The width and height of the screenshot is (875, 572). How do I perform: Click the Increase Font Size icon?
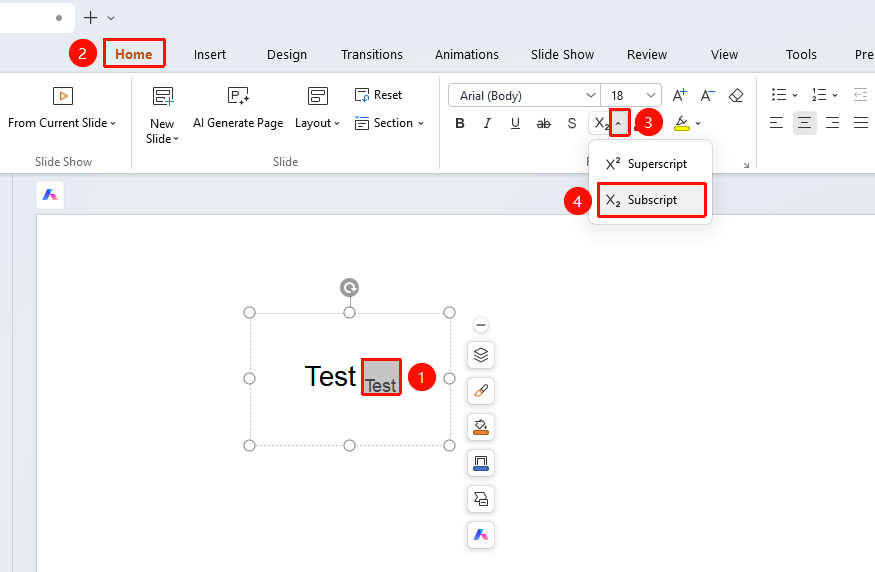(x=679, y=95)
